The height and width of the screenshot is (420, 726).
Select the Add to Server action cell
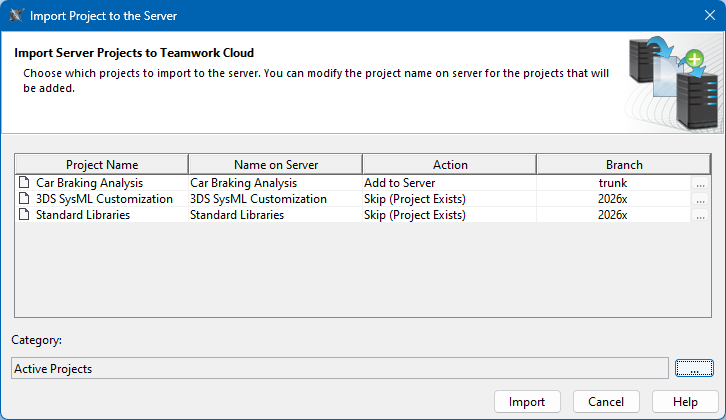coord(450,183)
